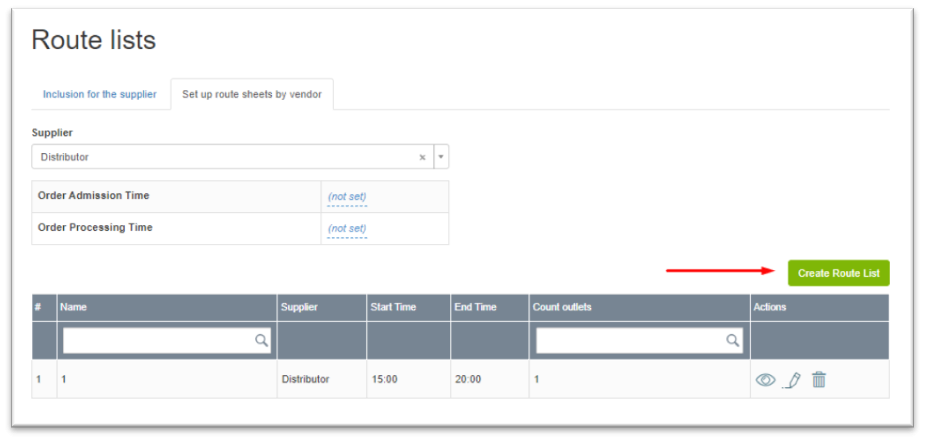Screen dimensions: 925x441
Task: Focus the Name filter text field
Action: pyautogui.click(x=158, y=341)
